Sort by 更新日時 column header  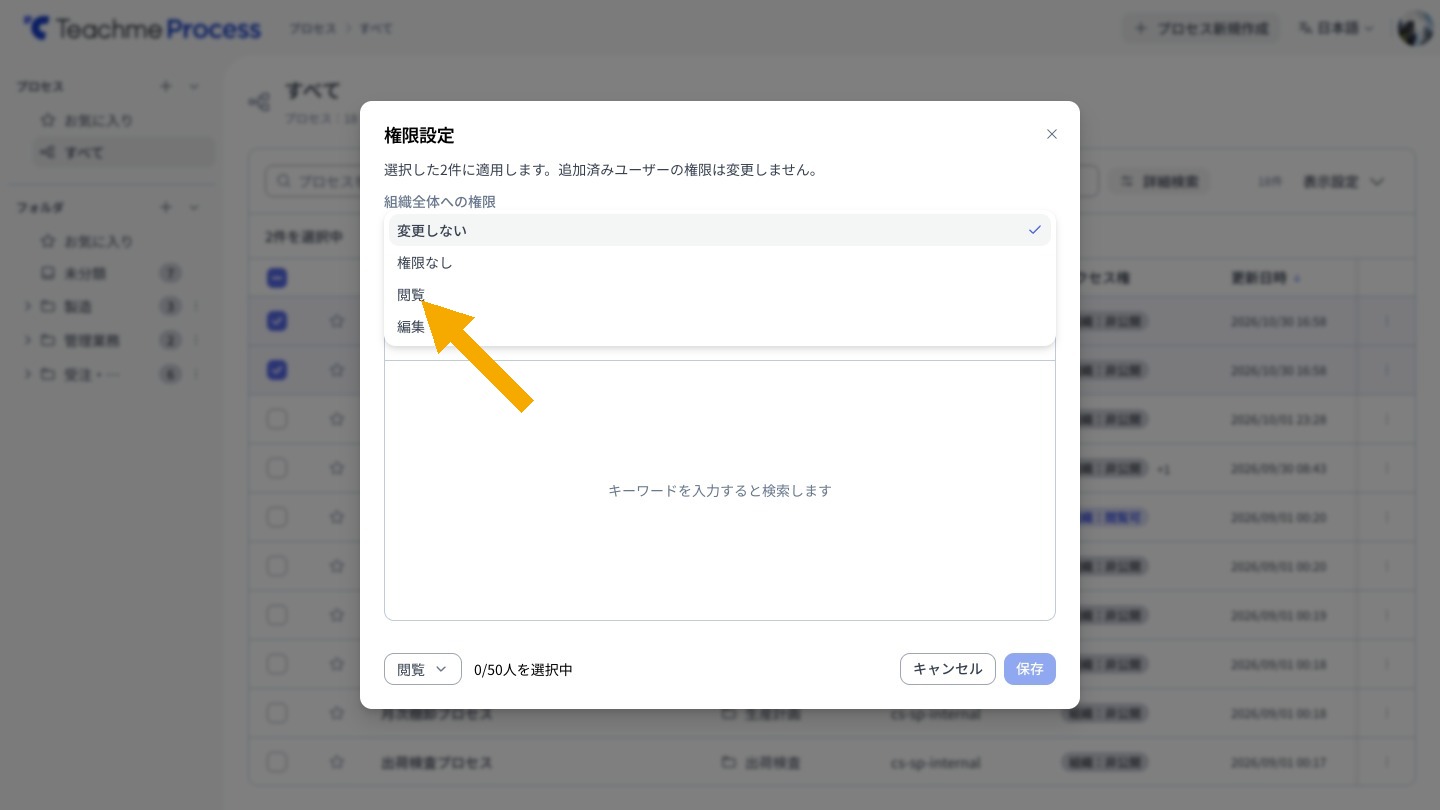[1265, 278]
